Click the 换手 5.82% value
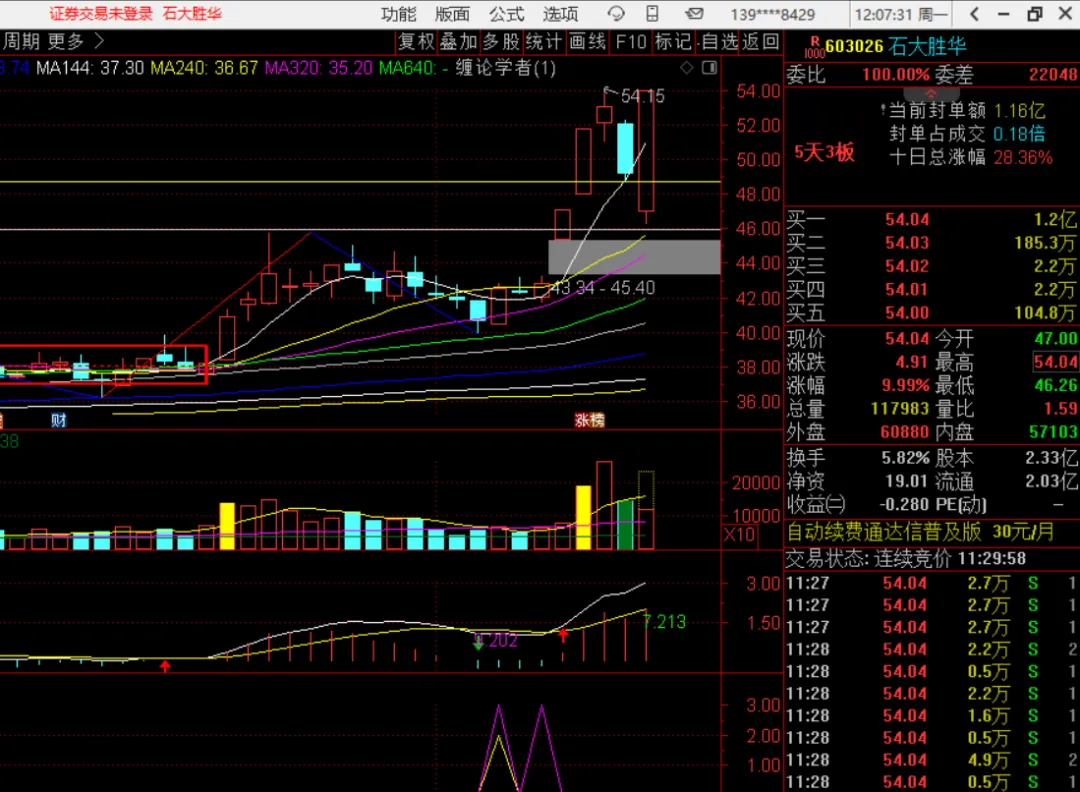This screenshot has height=792, width=1080. 905,458
